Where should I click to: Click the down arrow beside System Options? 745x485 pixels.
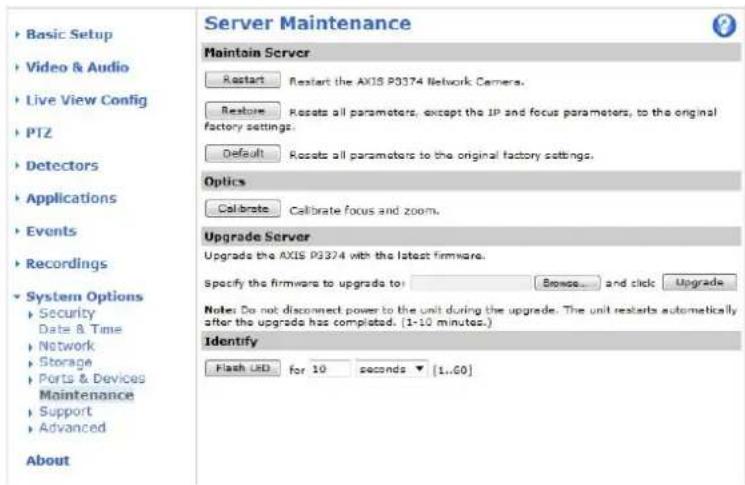point(17,297)
